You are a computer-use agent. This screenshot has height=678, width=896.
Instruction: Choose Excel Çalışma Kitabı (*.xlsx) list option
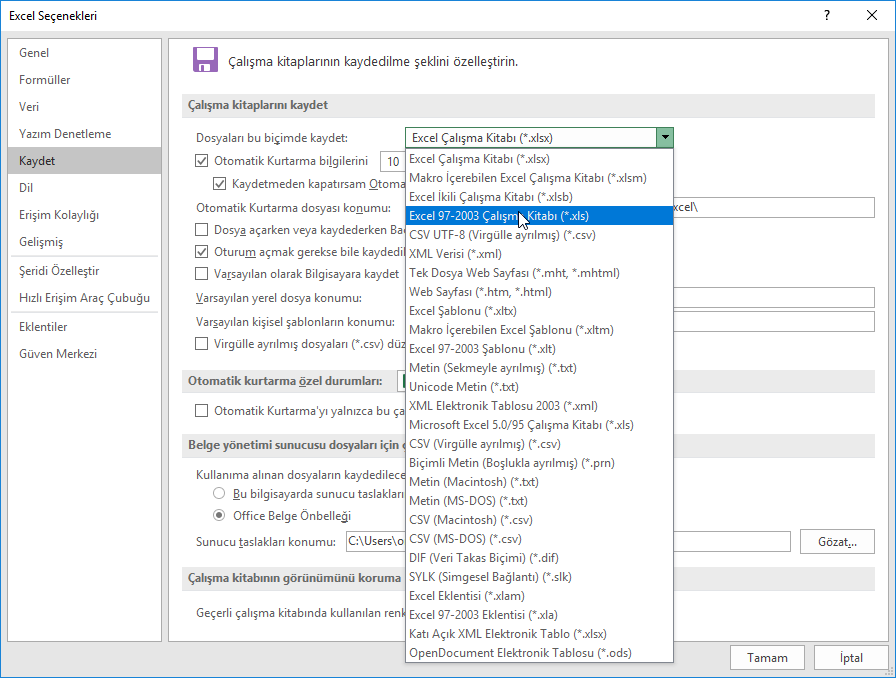tap(539, 159)
